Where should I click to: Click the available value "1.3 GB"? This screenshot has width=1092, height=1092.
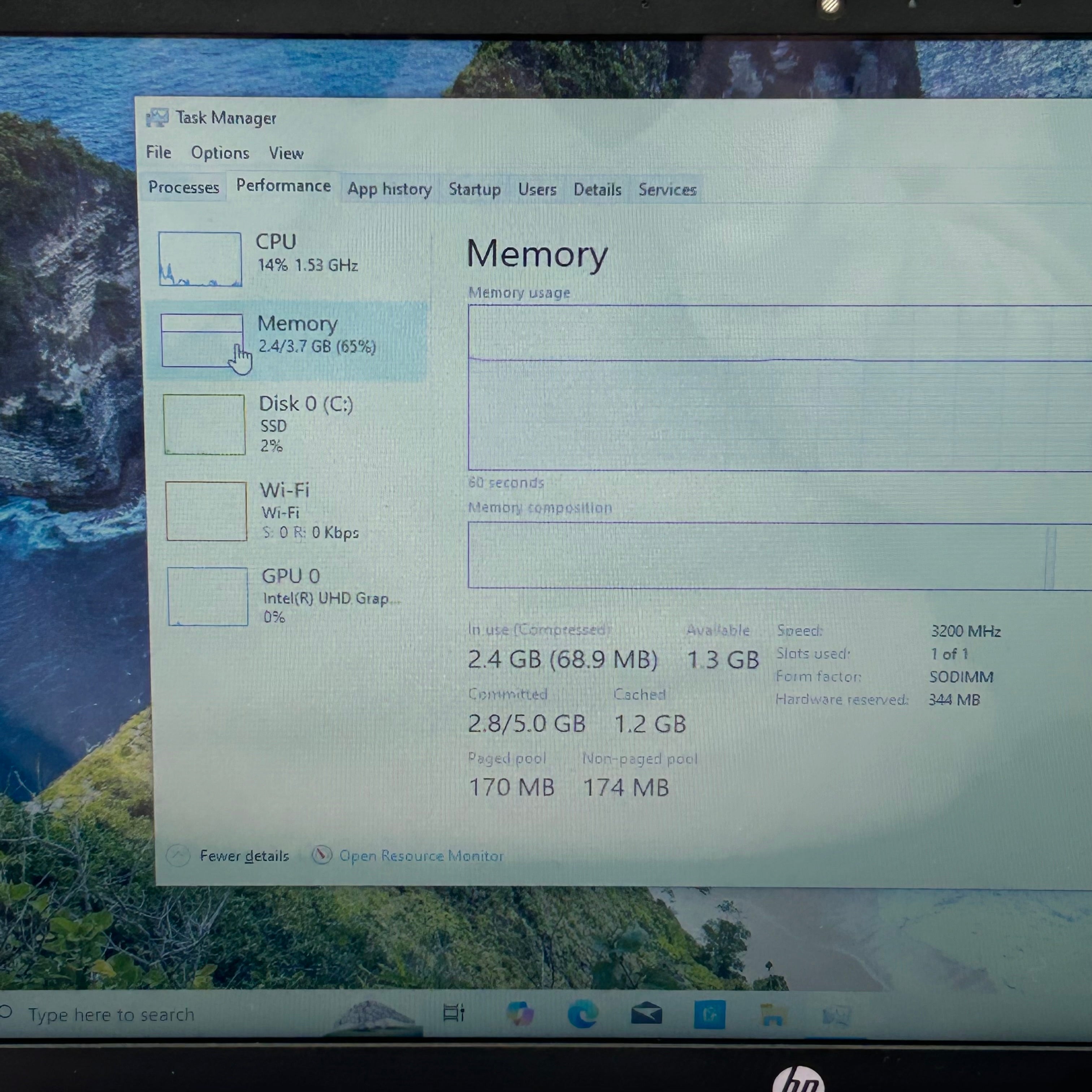click(x=723, y=660)
